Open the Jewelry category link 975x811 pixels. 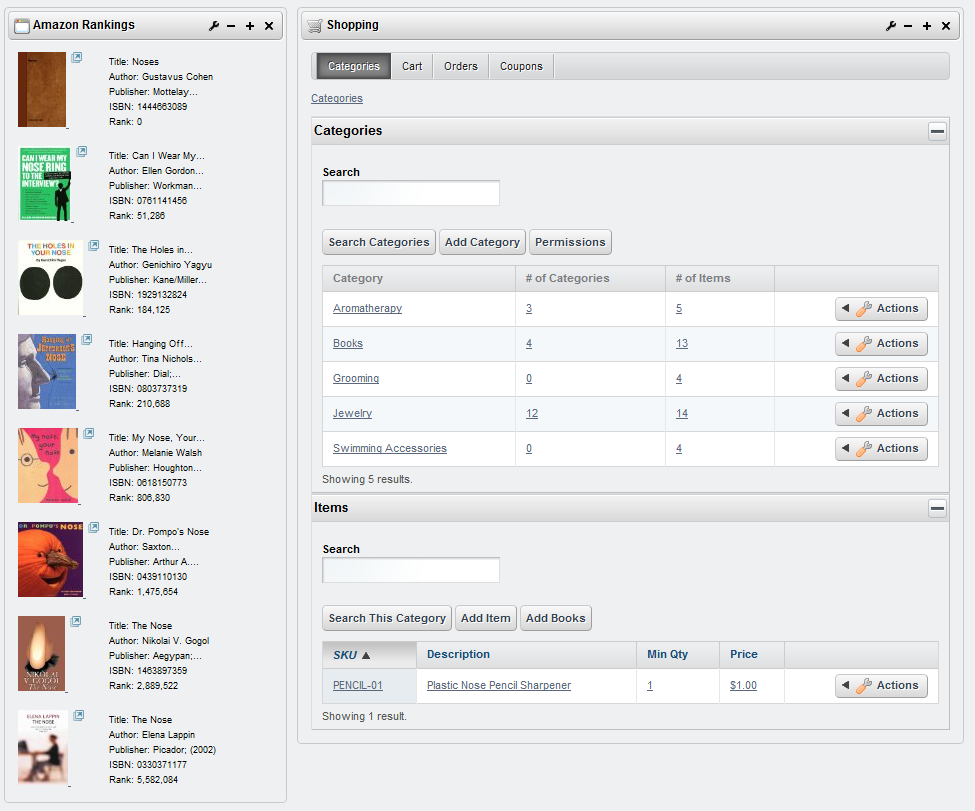[353, 414]
